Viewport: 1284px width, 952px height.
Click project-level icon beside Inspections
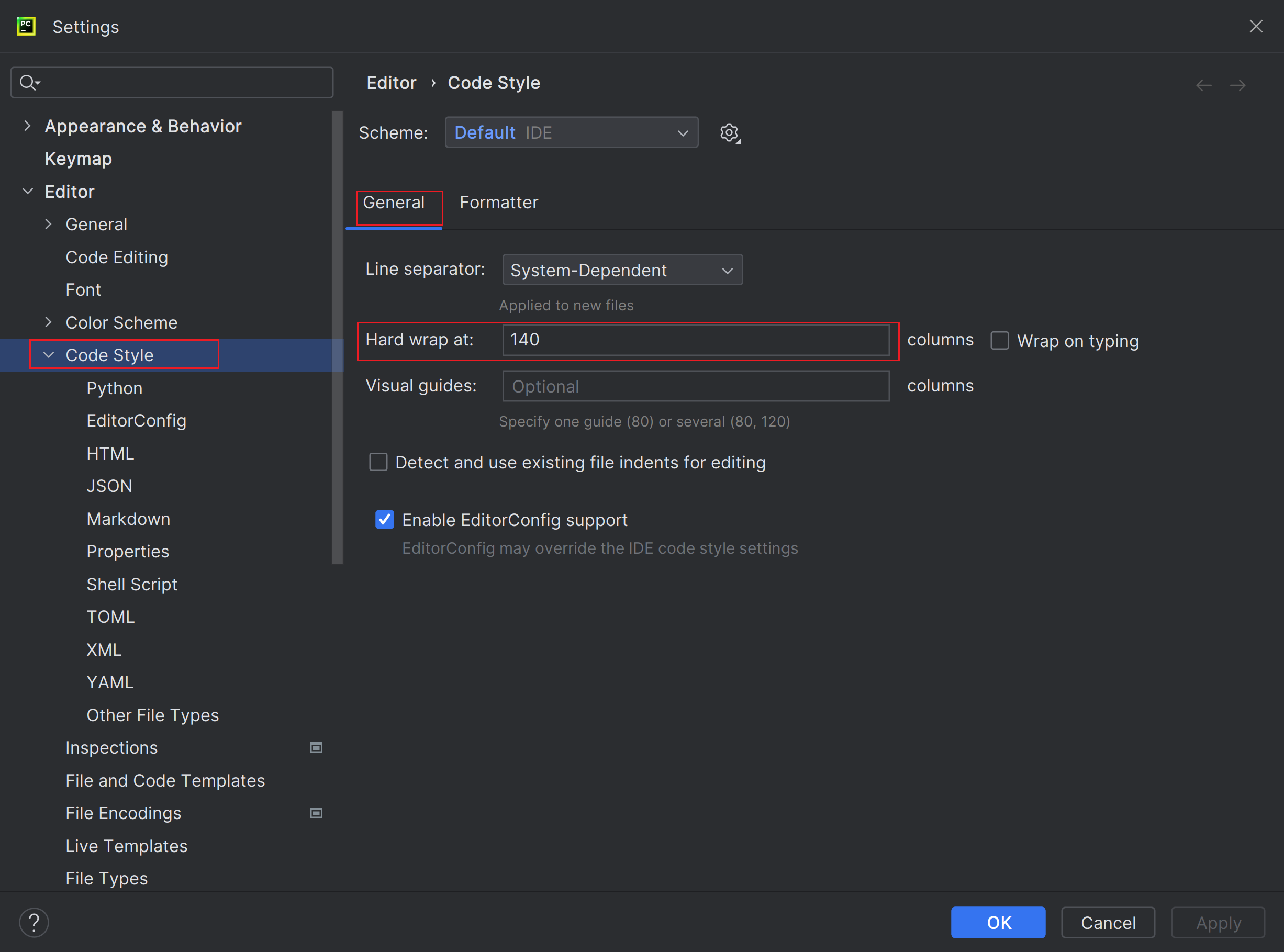tap(316, 747)
